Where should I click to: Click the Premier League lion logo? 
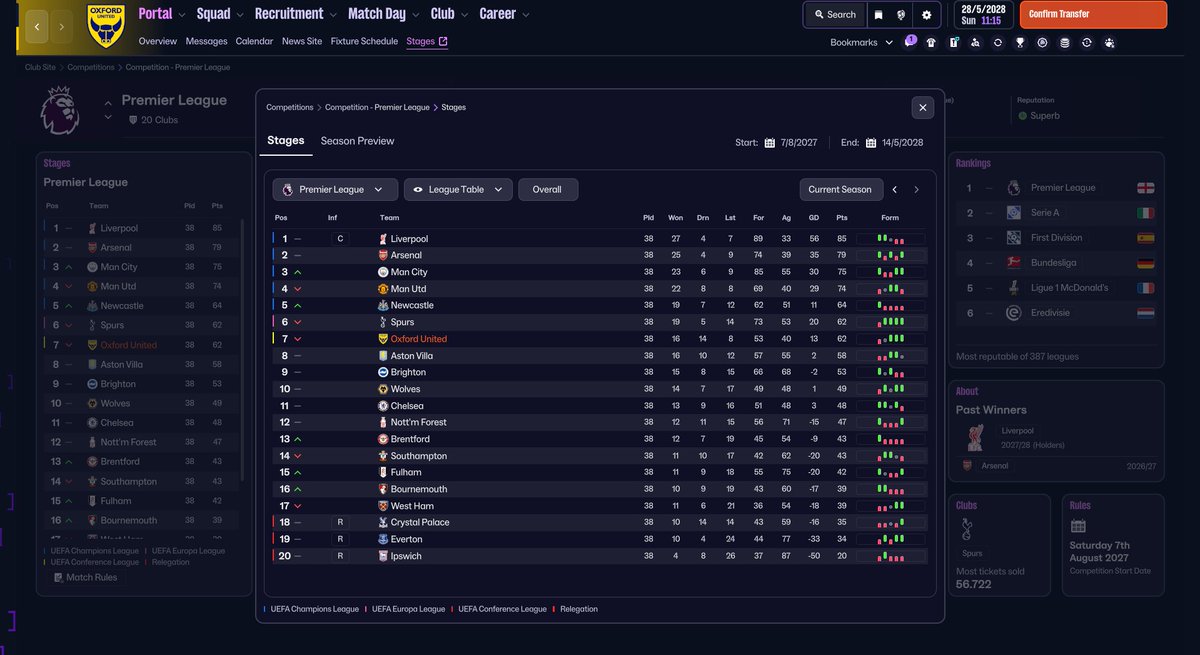tap(59, 110)
